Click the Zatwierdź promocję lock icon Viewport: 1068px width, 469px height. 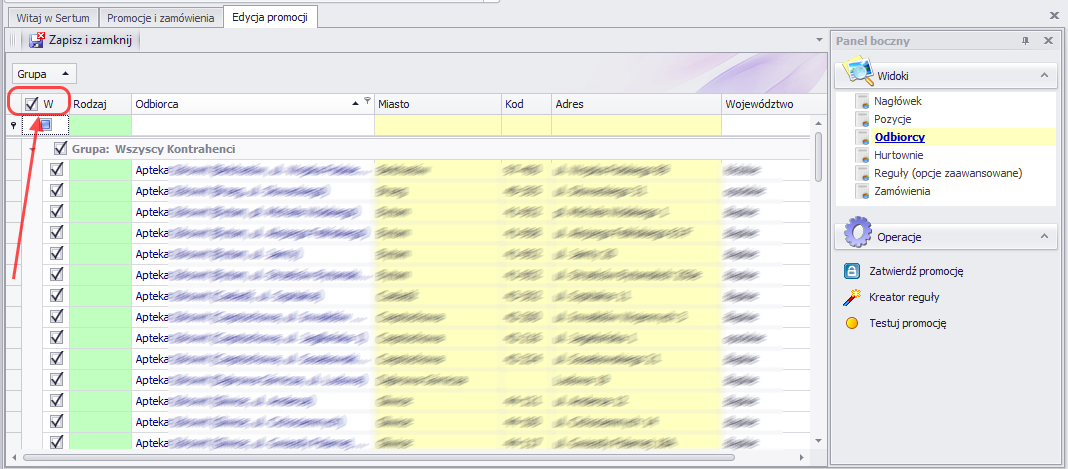point(852,271)
